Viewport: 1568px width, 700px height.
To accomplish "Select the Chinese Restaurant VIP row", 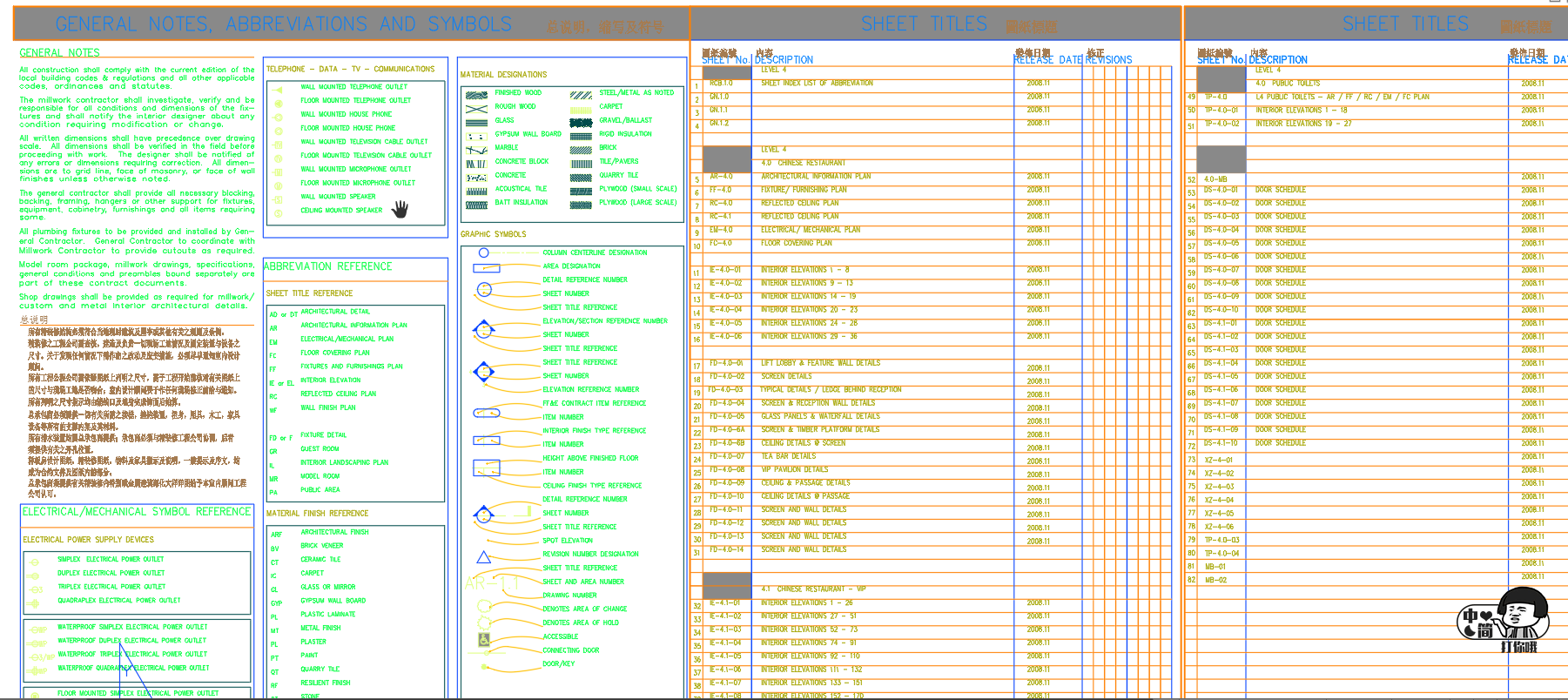I will 813,589.
